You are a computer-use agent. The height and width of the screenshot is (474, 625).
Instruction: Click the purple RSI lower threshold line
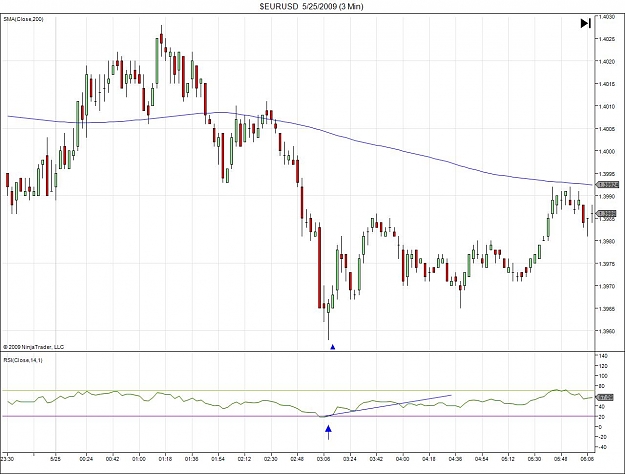(x=298, y=416)
